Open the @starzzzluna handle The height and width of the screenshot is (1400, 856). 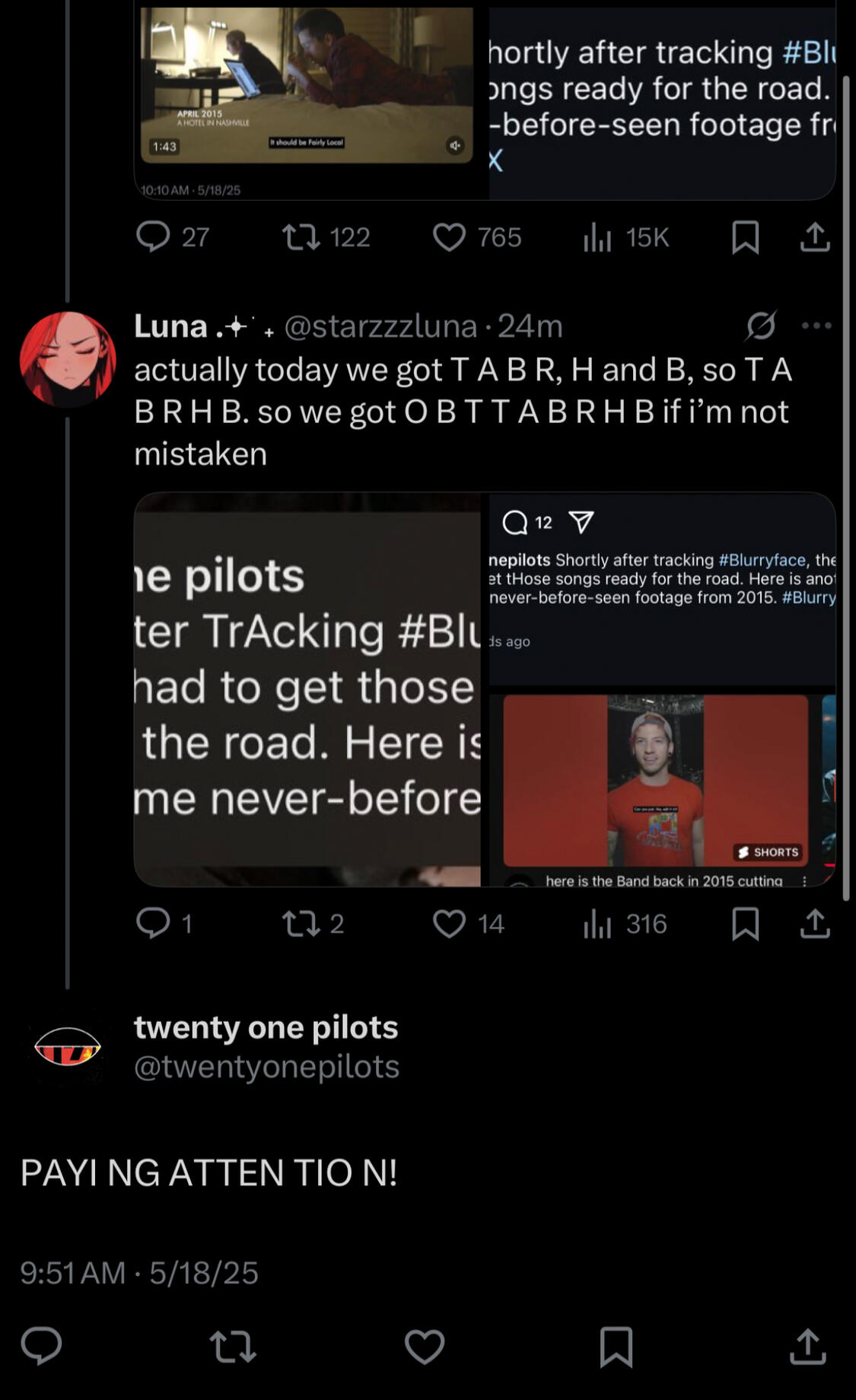click(x=380, y=326)
